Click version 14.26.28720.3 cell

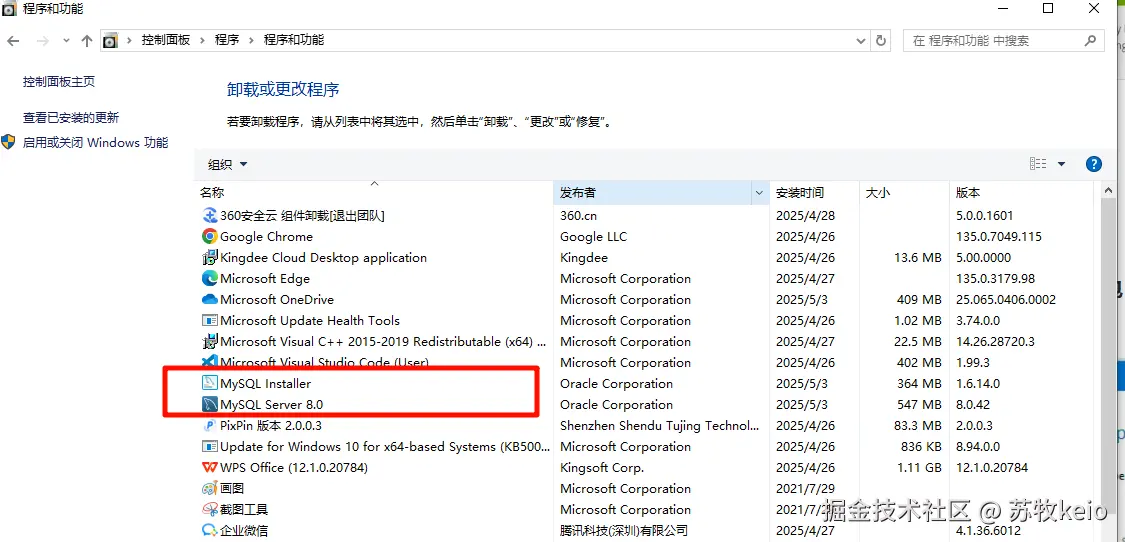995,341
